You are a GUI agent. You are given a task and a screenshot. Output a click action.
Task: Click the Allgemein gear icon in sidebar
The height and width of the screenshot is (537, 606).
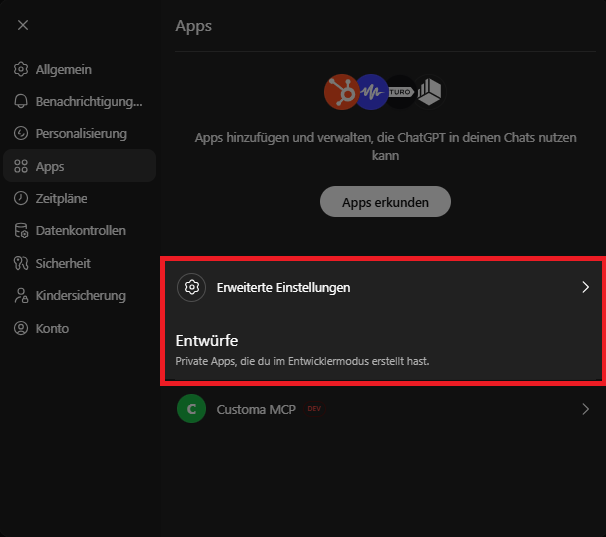point(21,69)
